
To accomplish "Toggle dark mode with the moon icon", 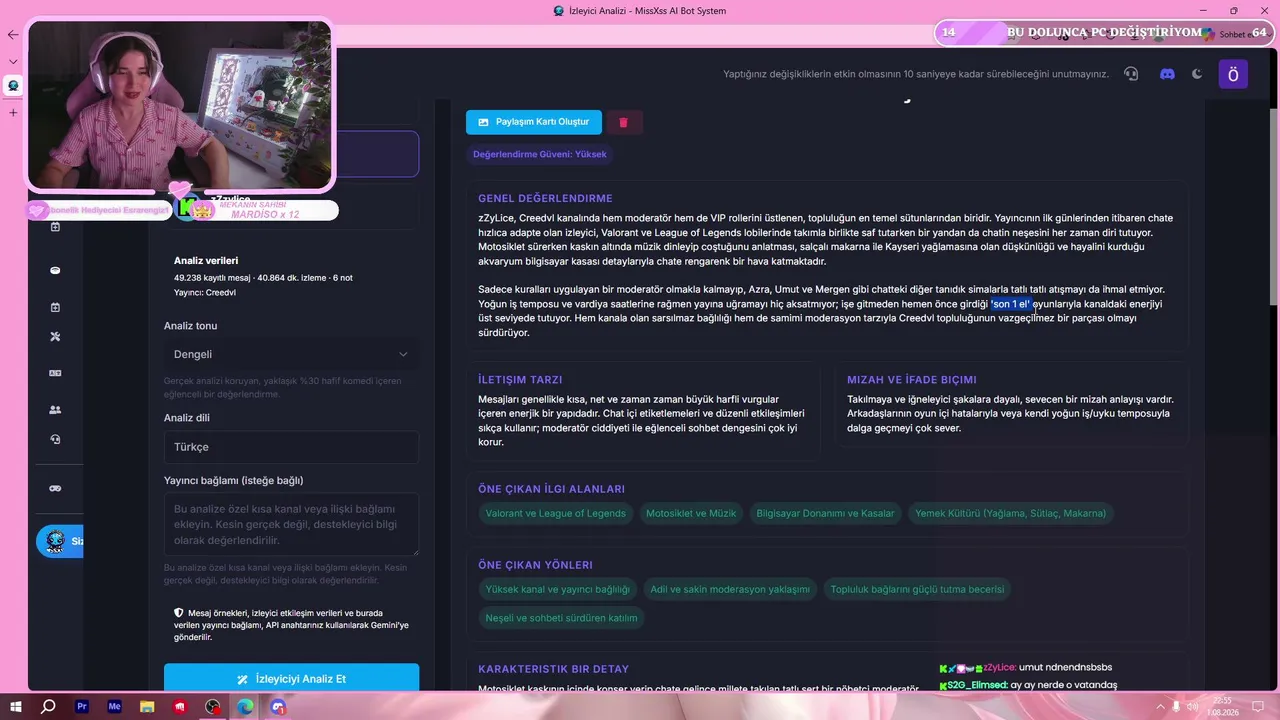I will coord(1197,74).
